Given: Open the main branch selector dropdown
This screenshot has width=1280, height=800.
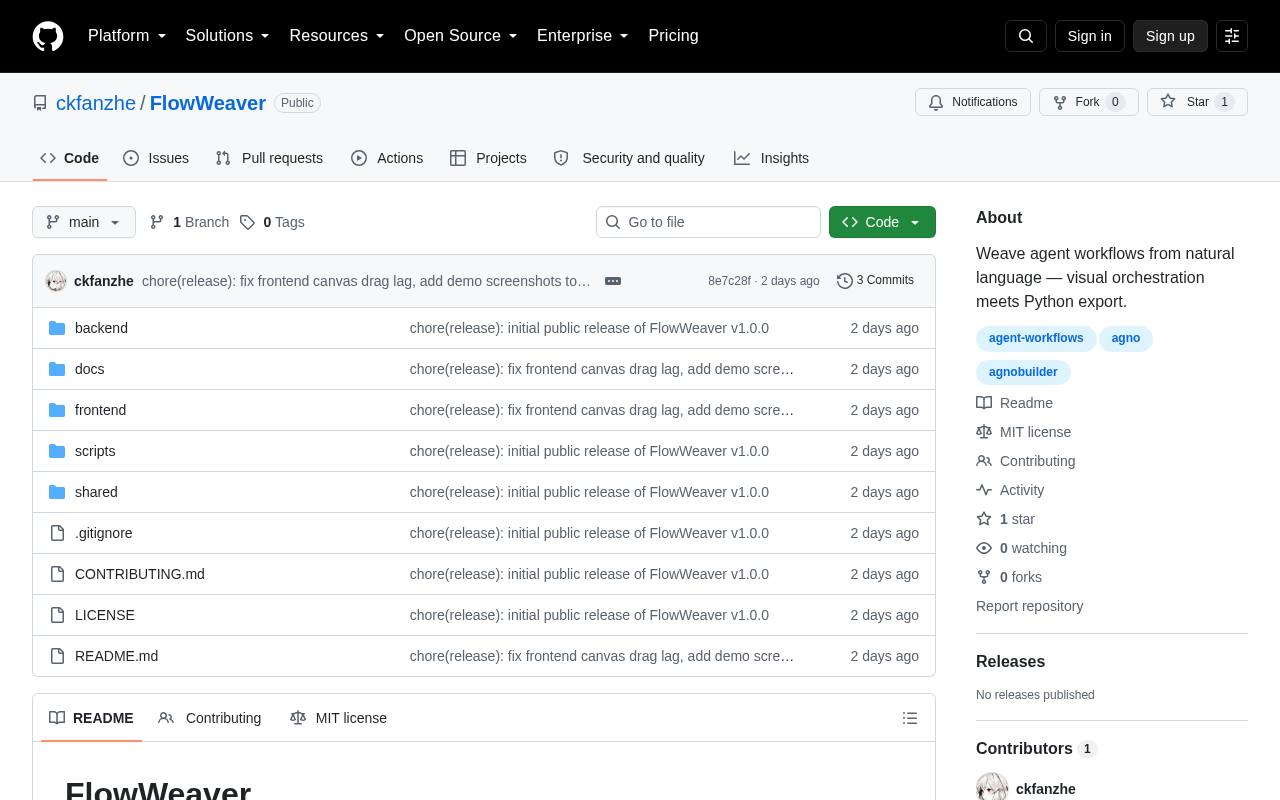Looking at the screenshot, I should coord(84,222).
